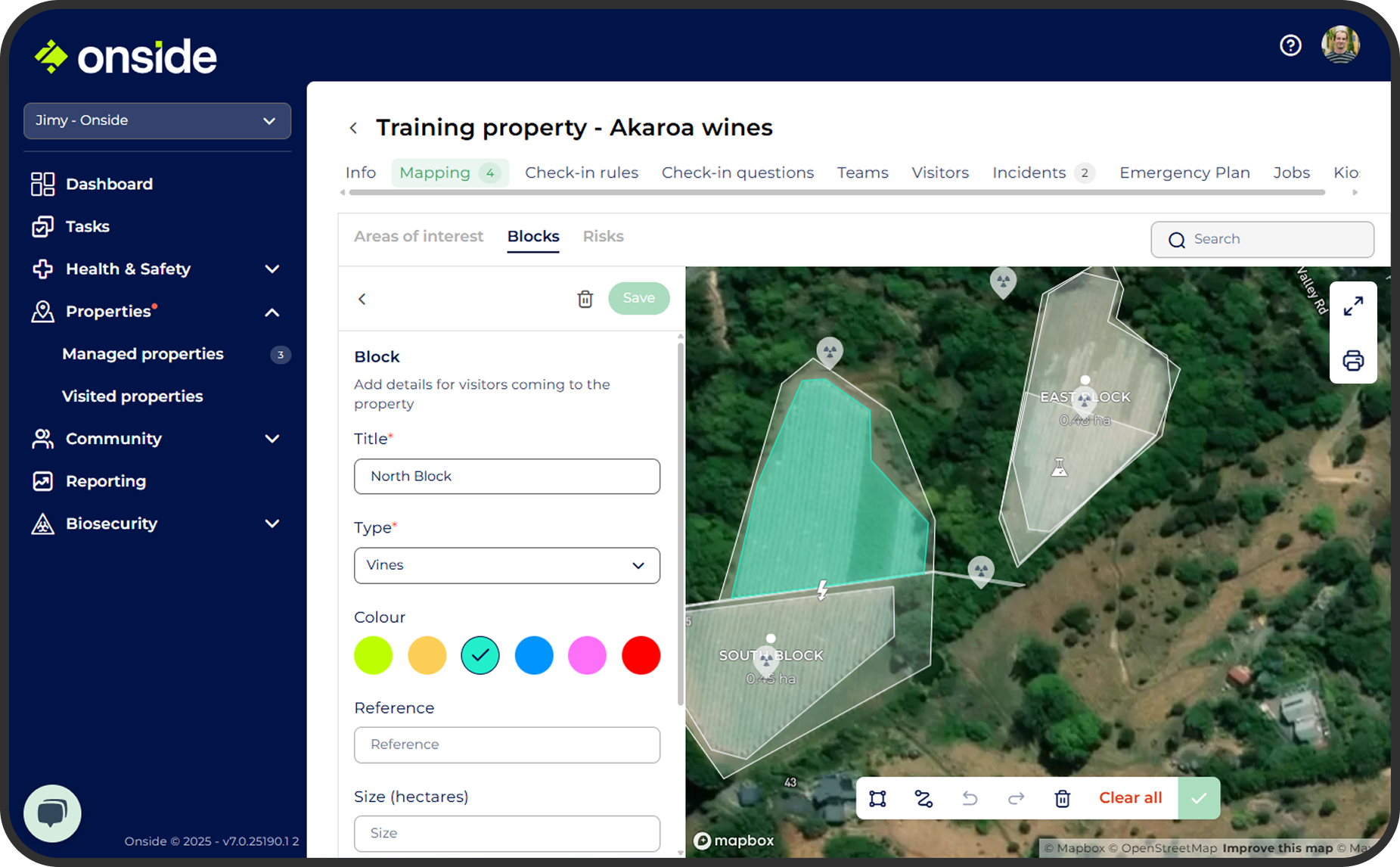Select the freehand polygon drawing tool
The image size is (1400, 867).
pyautogui.click(x=924, y=798)
